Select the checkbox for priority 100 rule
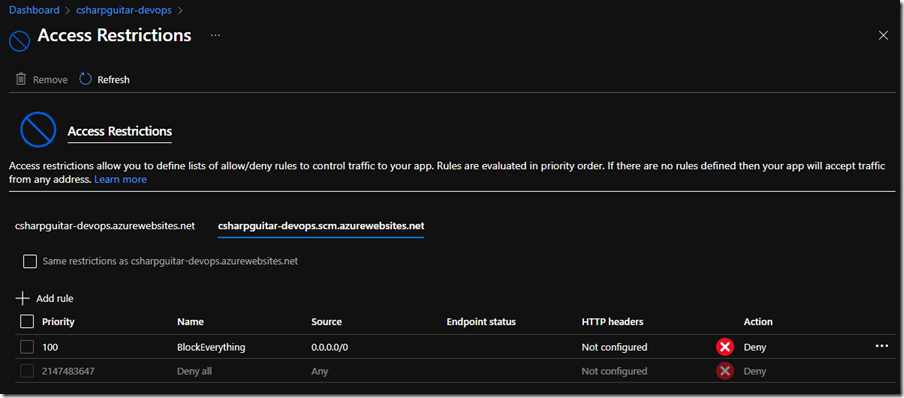This screenshot has height=398, width=904. click(x=27, y=347)
